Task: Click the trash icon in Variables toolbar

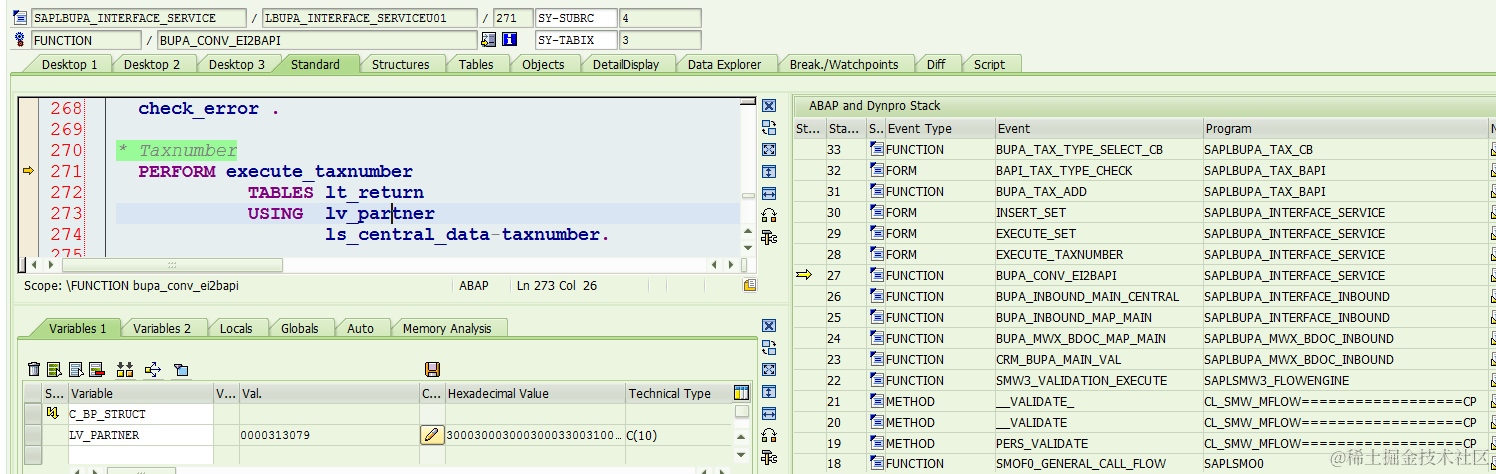Action: point(35,370)
